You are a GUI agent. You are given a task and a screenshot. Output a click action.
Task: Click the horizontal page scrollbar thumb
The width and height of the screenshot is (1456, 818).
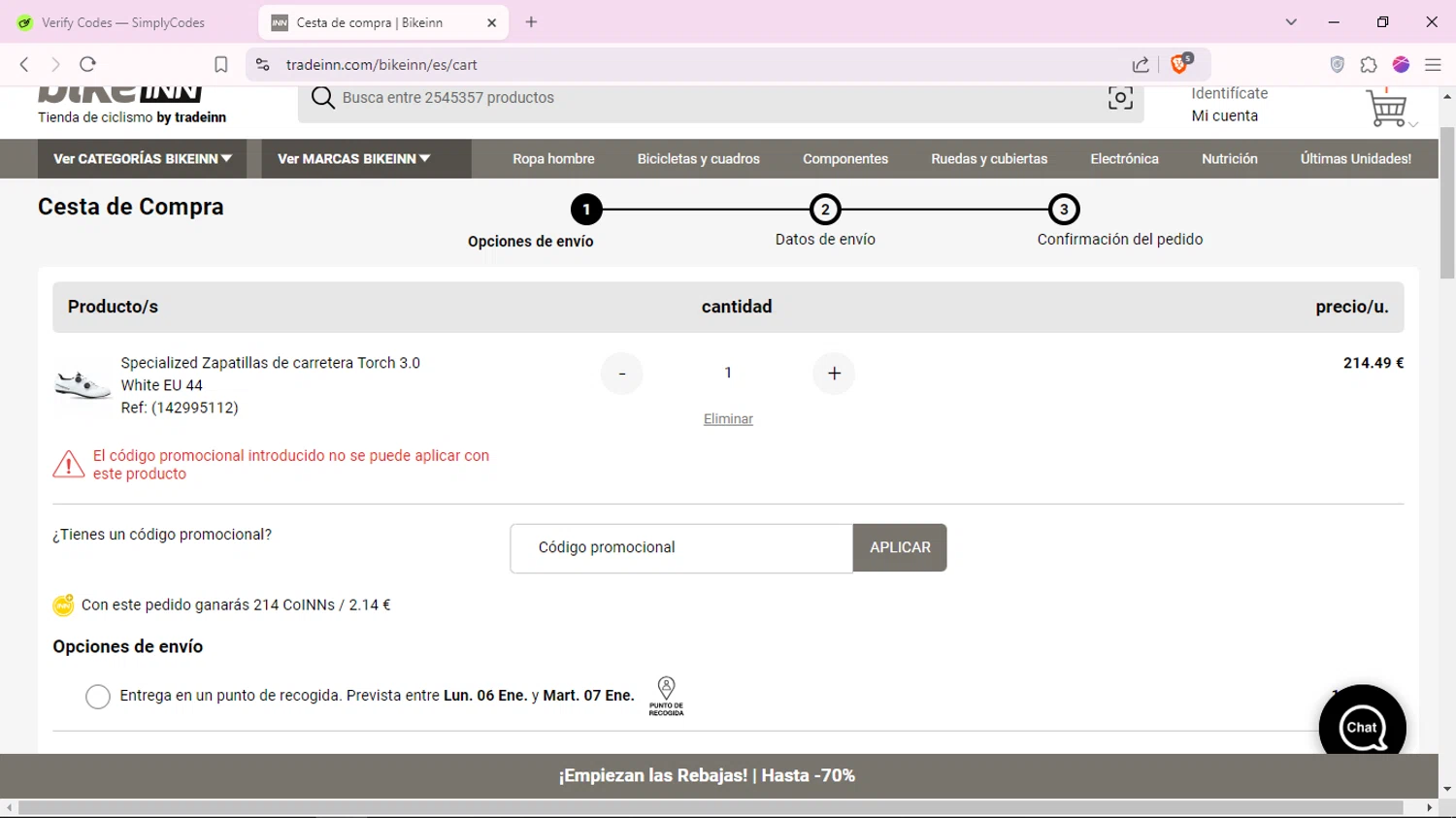(x=711, y=807)
